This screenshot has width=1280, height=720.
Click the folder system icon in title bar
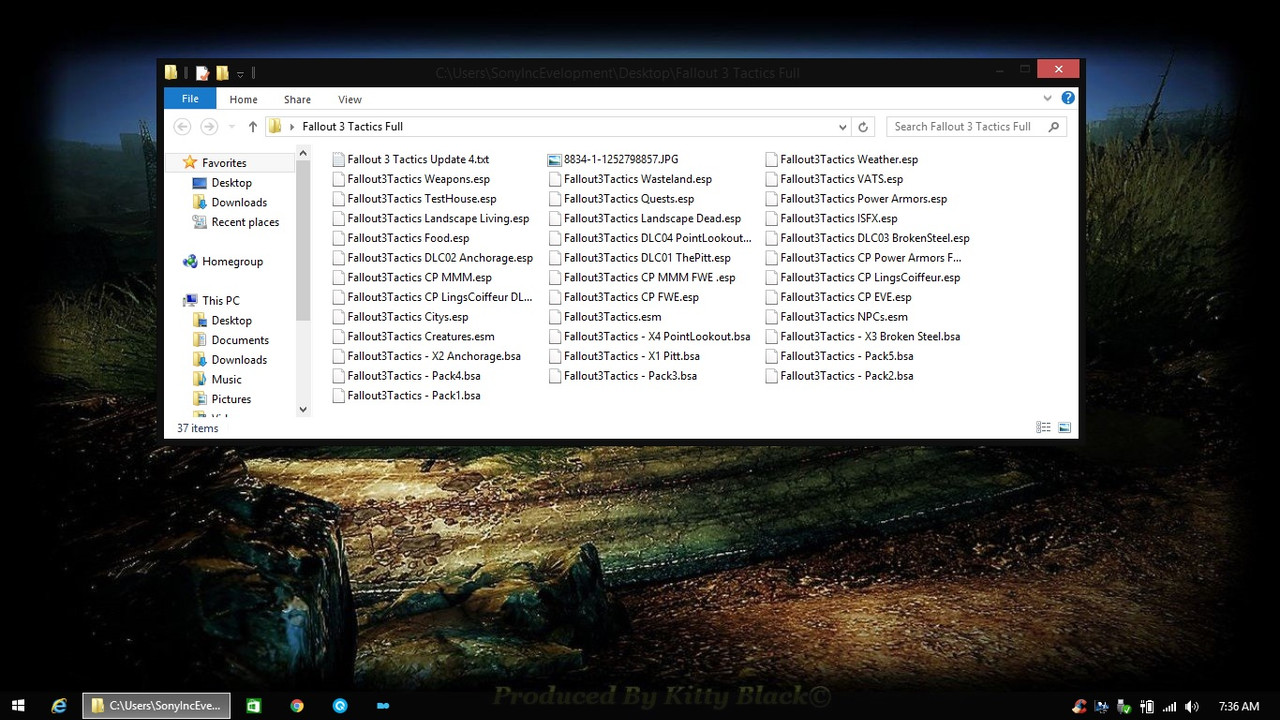tap(172, 72)
